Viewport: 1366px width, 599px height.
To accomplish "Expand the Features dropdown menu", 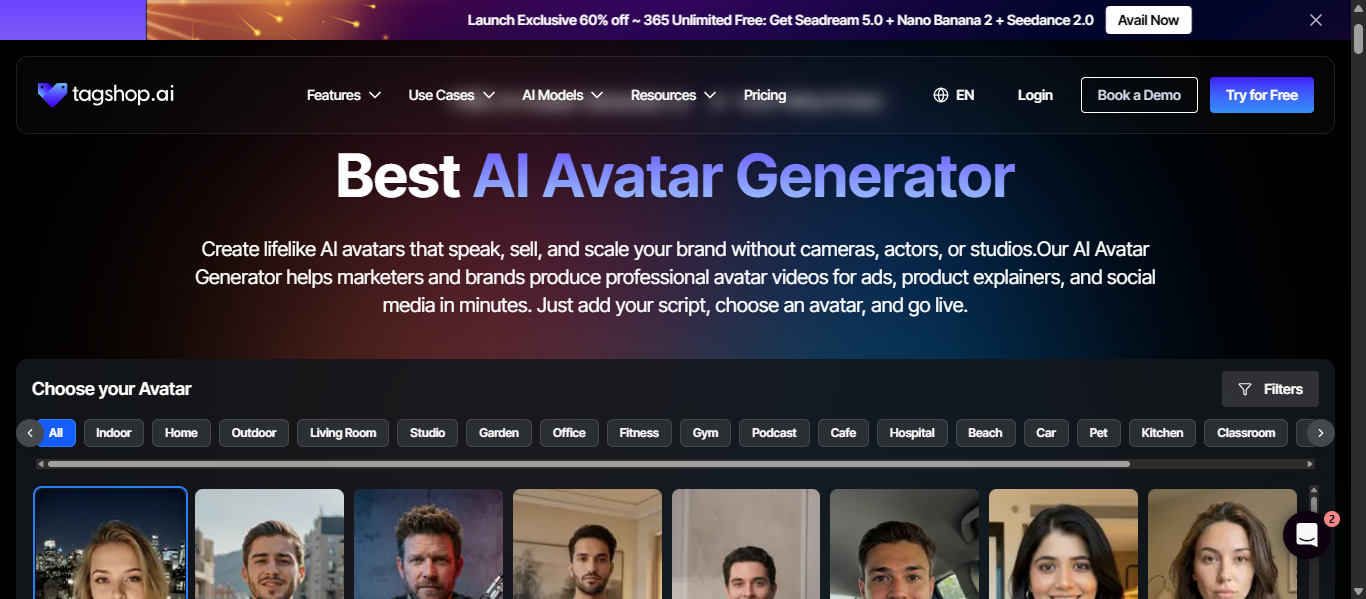I will click(344, 95).
